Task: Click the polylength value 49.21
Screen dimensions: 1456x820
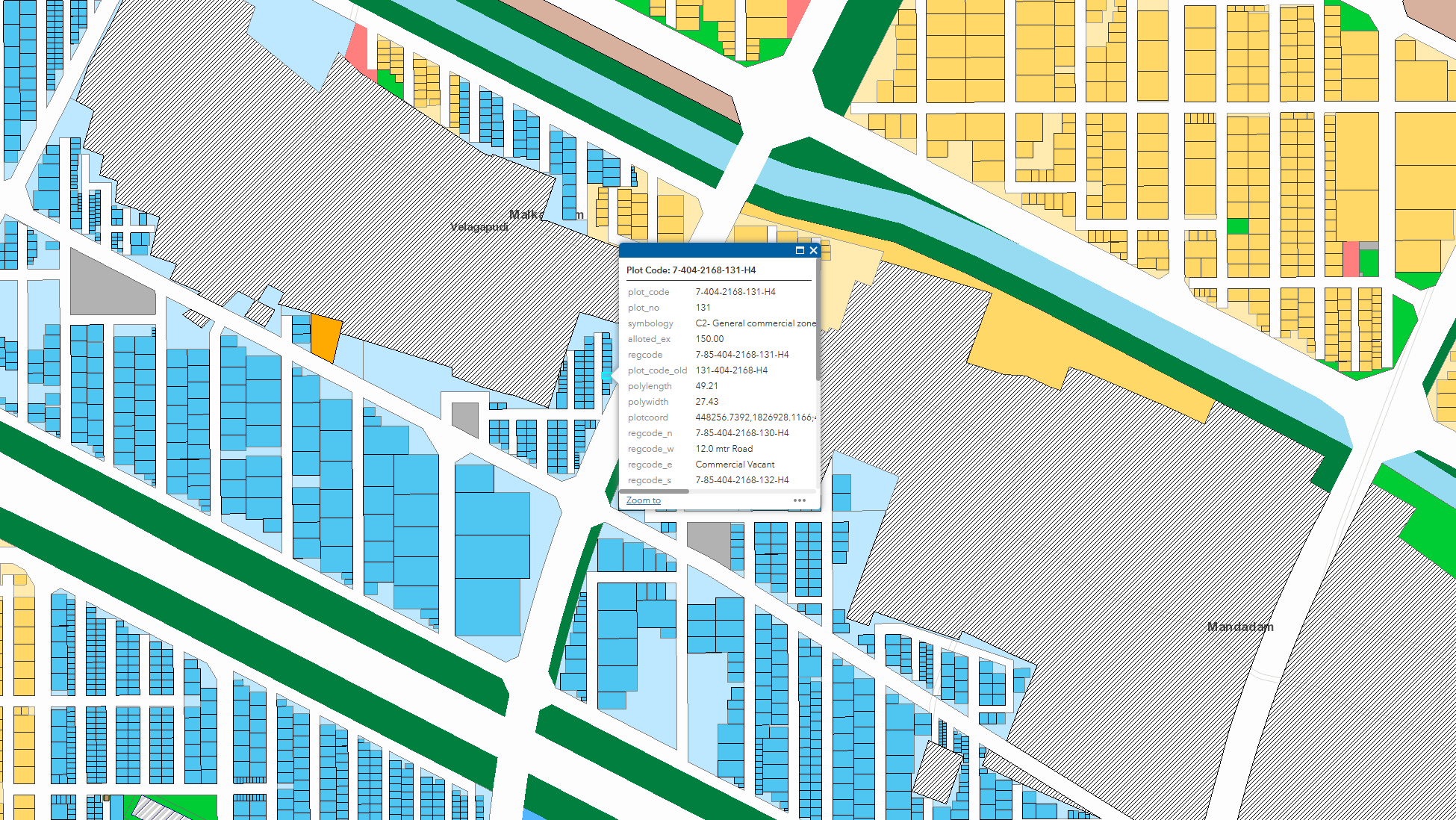Action: click(707, 386)
